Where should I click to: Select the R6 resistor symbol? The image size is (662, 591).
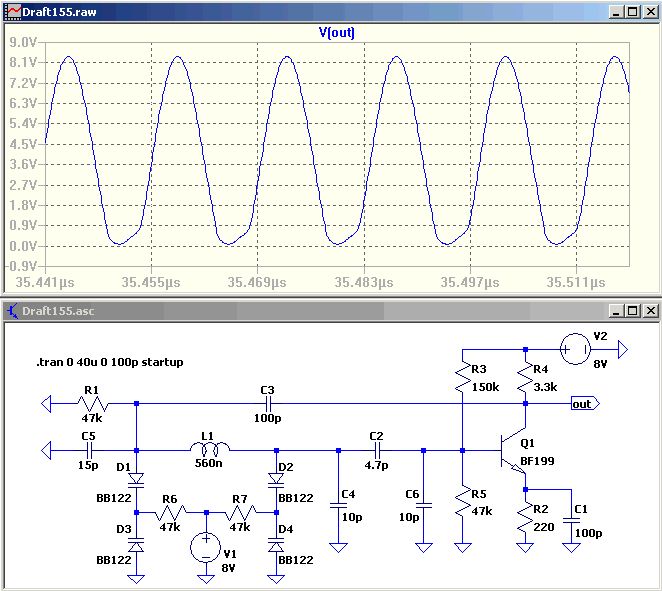[x=171, y=512]
